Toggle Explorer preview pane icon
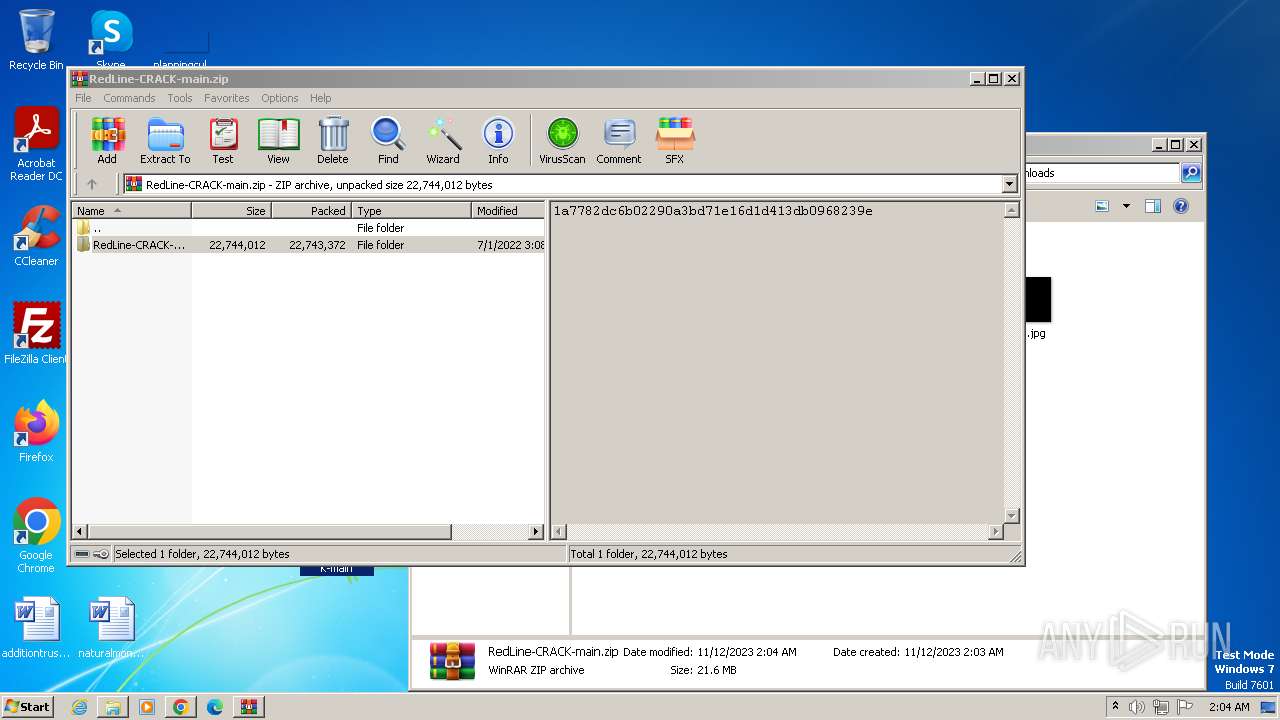The width and height of the screenshot is (1280, 720). 1153,206
